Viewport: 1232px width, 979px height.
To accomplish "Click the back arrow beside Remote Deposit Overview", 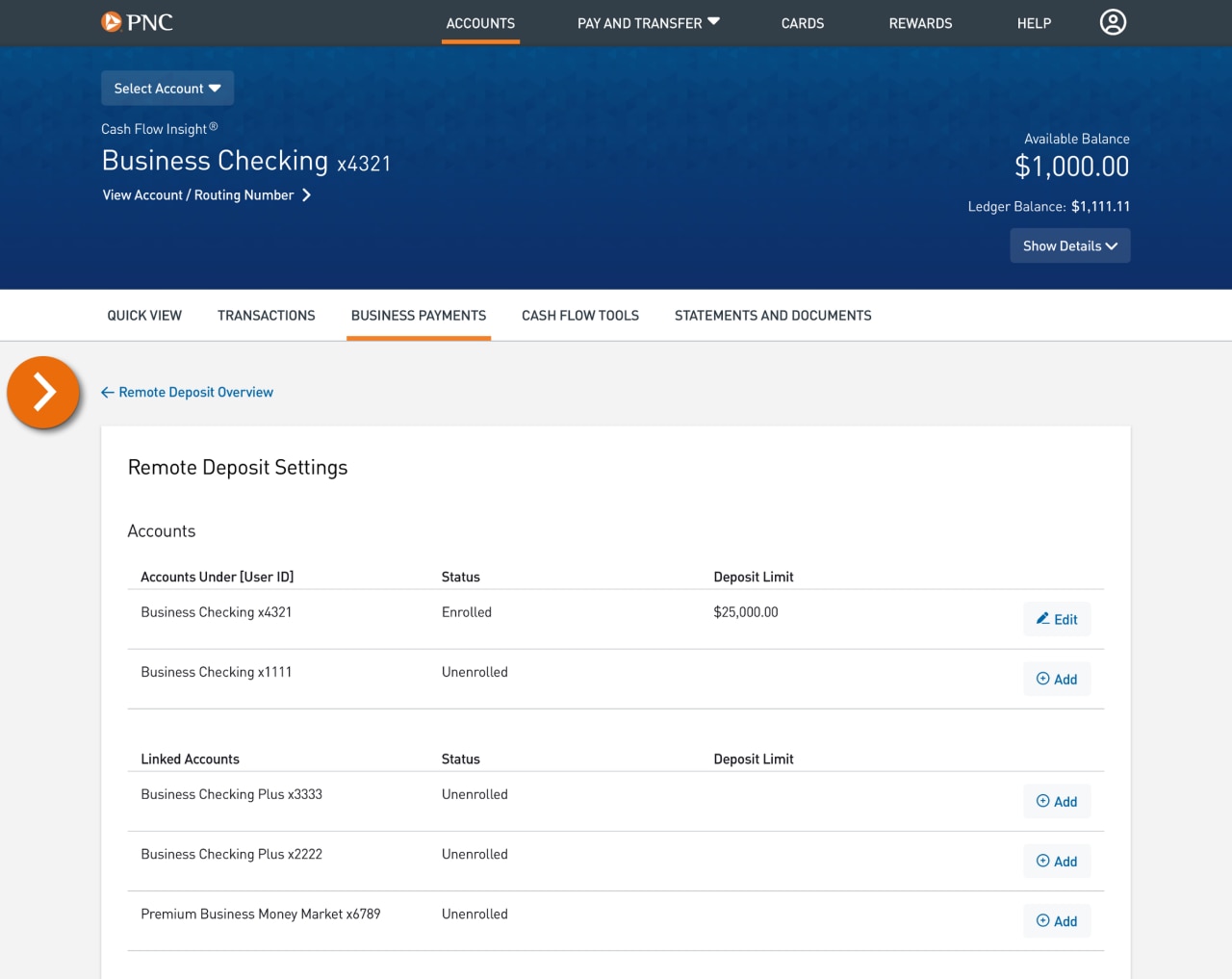I will 107,392.
